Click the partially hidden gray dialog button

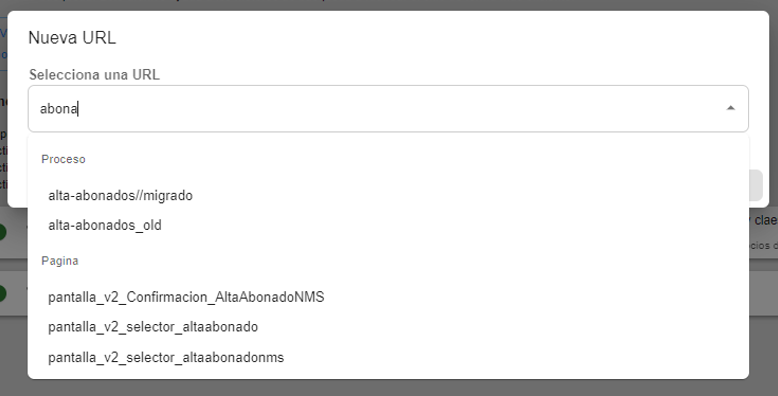tap(756, 185)
